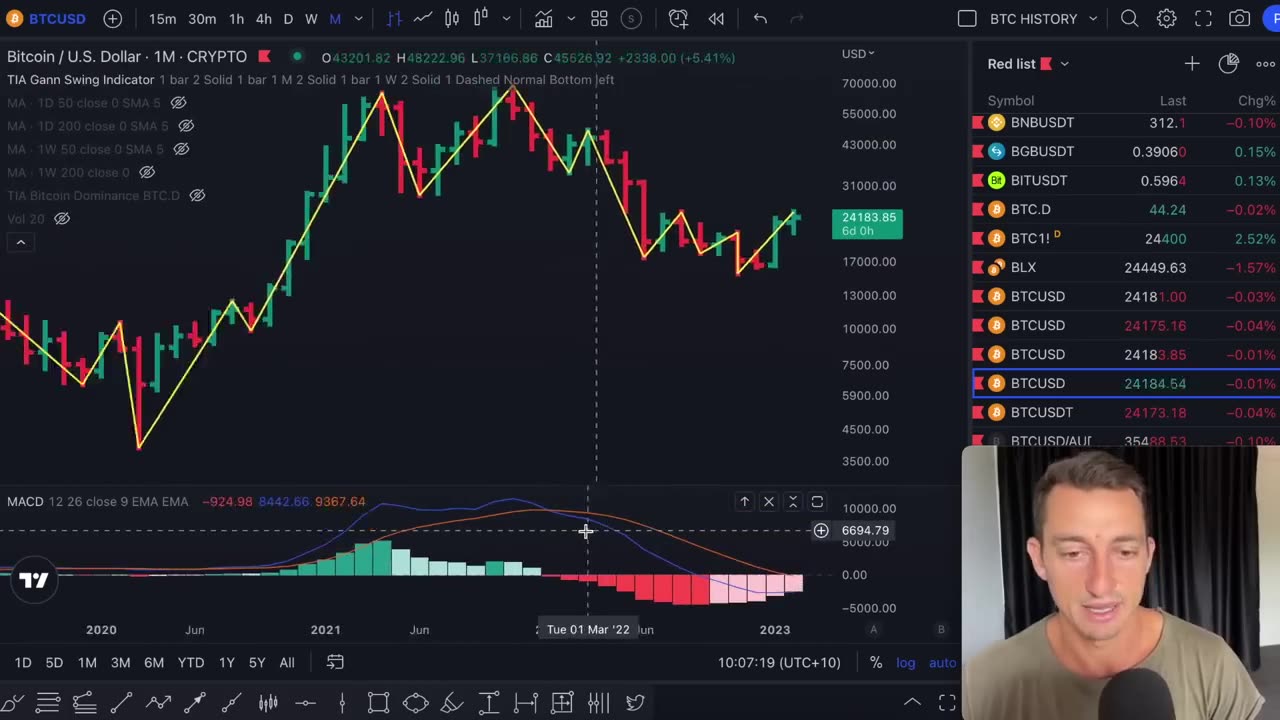
Task: Open the USD currency dropdown
Action: tap(858, 54)
